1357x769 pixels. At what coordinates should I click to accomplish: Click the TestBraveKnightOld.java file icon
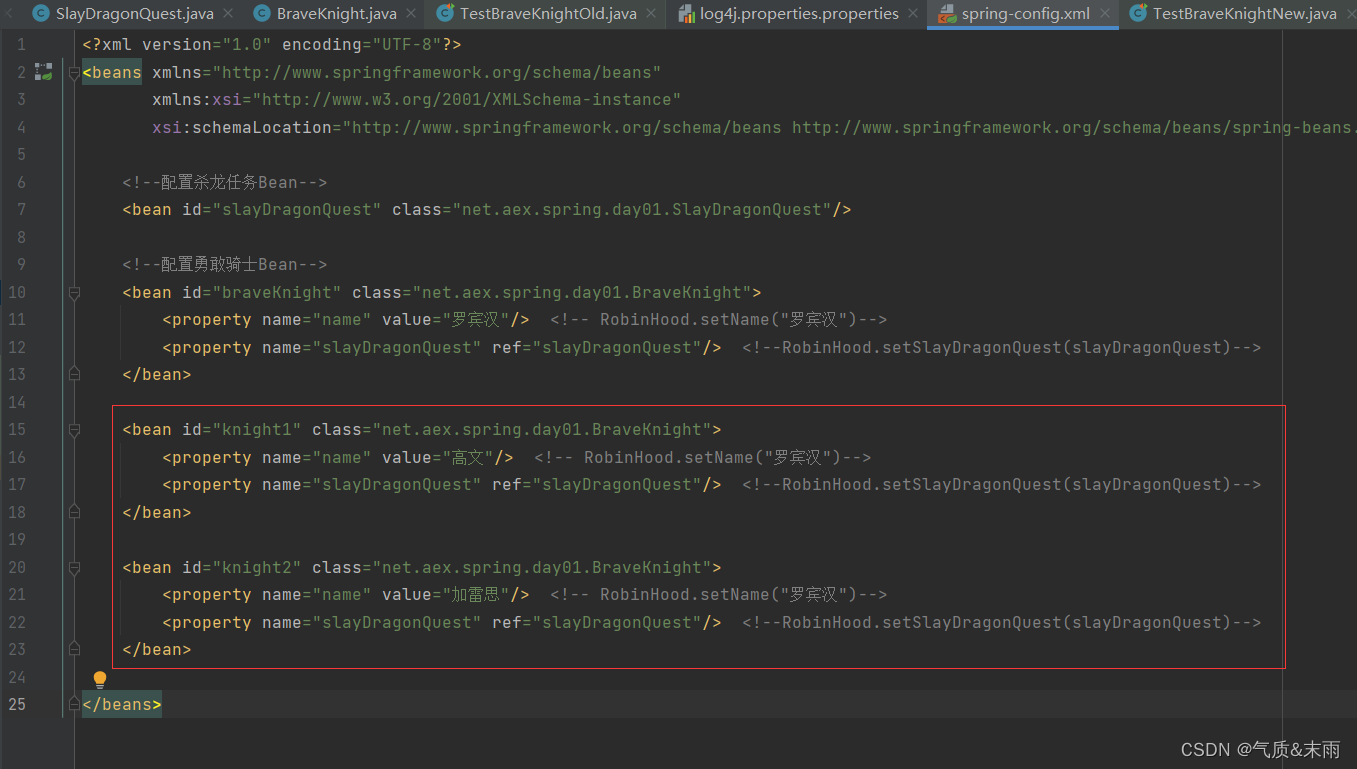coord(444,14)
